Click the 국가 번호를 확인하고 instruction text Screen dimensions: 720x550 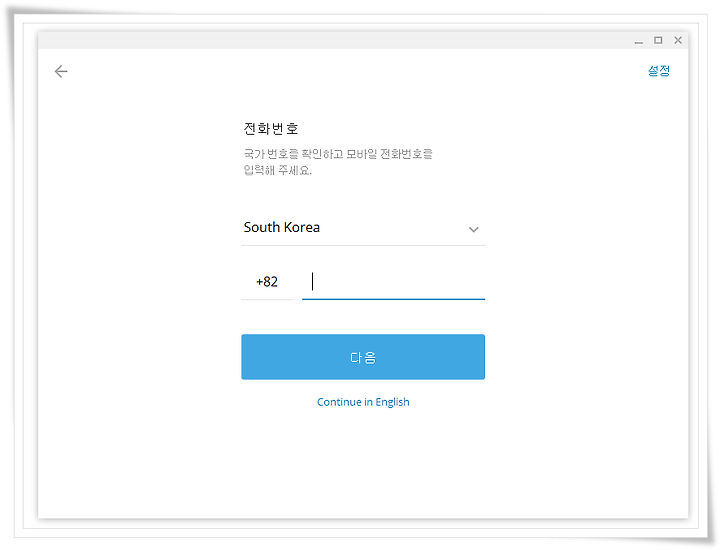[338, 162]
